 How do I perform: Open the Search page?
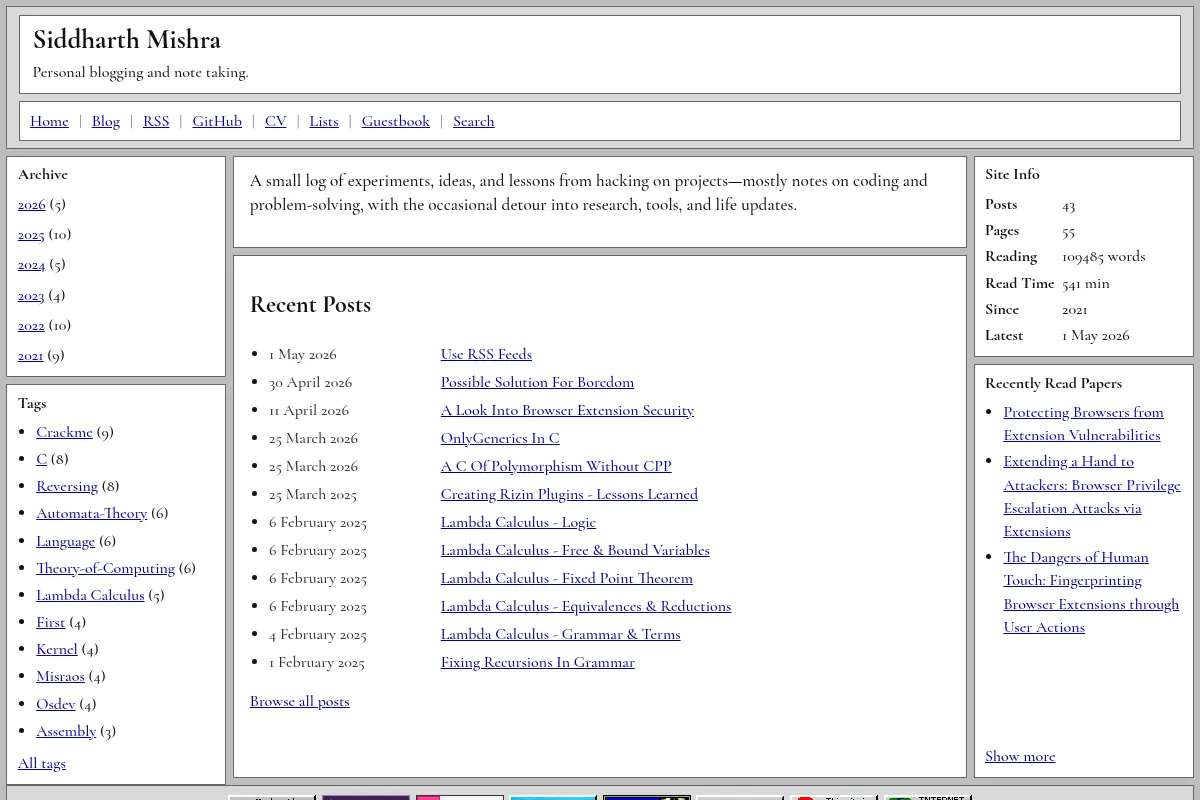click(474, 121)
